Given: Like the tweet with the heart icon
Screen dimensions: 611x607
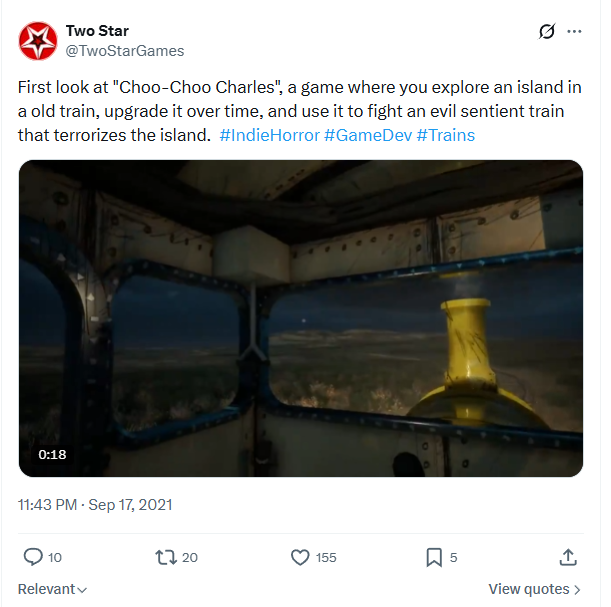Looking at the screenshot, I should pos(299,557).
